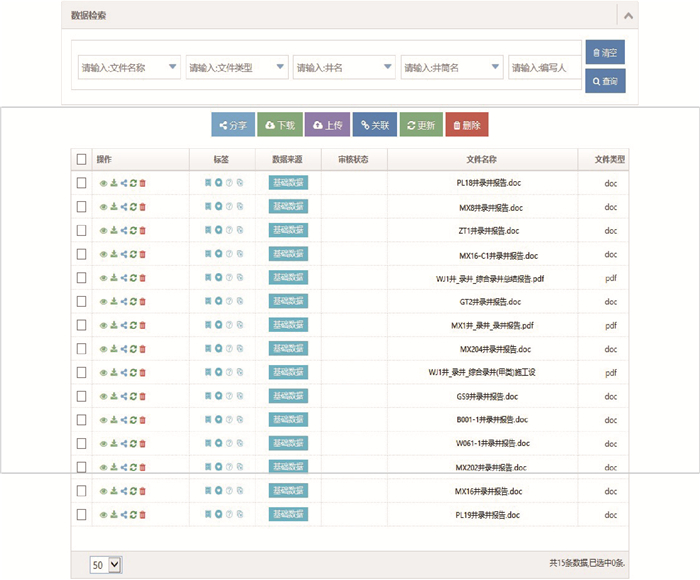
Task: Click red trash icon in GT2井录井报告.doc row
Action: tap(143, 302)
